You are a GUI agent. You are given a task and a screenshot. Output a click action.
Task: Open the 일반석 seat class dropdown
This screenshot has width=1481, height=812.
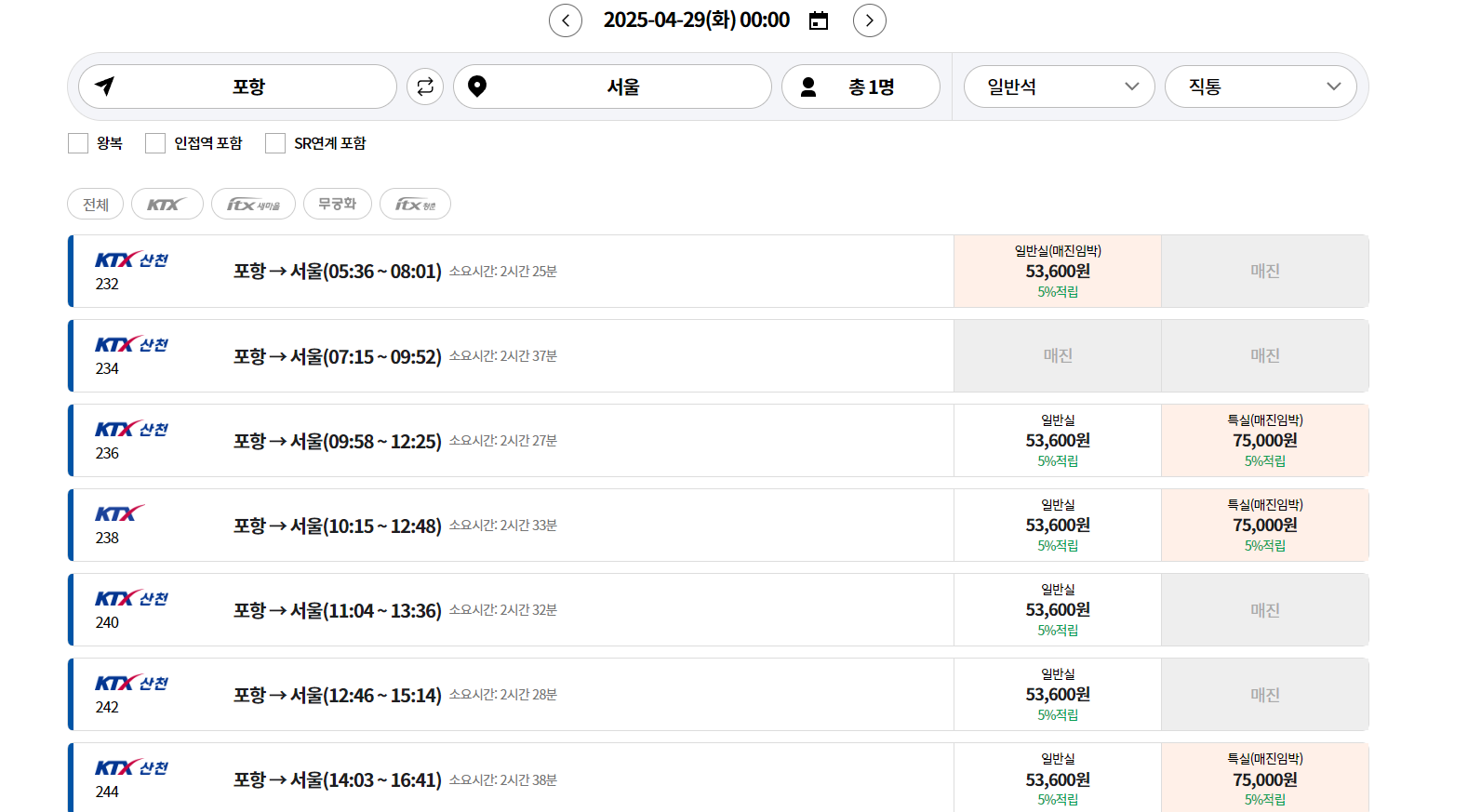pos(1059,87)
